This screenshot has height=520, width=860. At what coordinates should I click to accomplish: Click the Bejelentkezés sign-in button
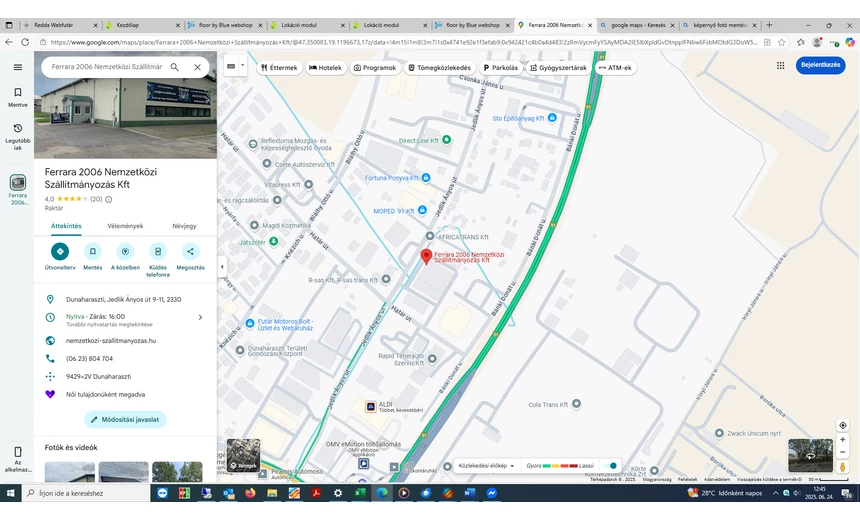pyautogui.click(x=820, y=65)
